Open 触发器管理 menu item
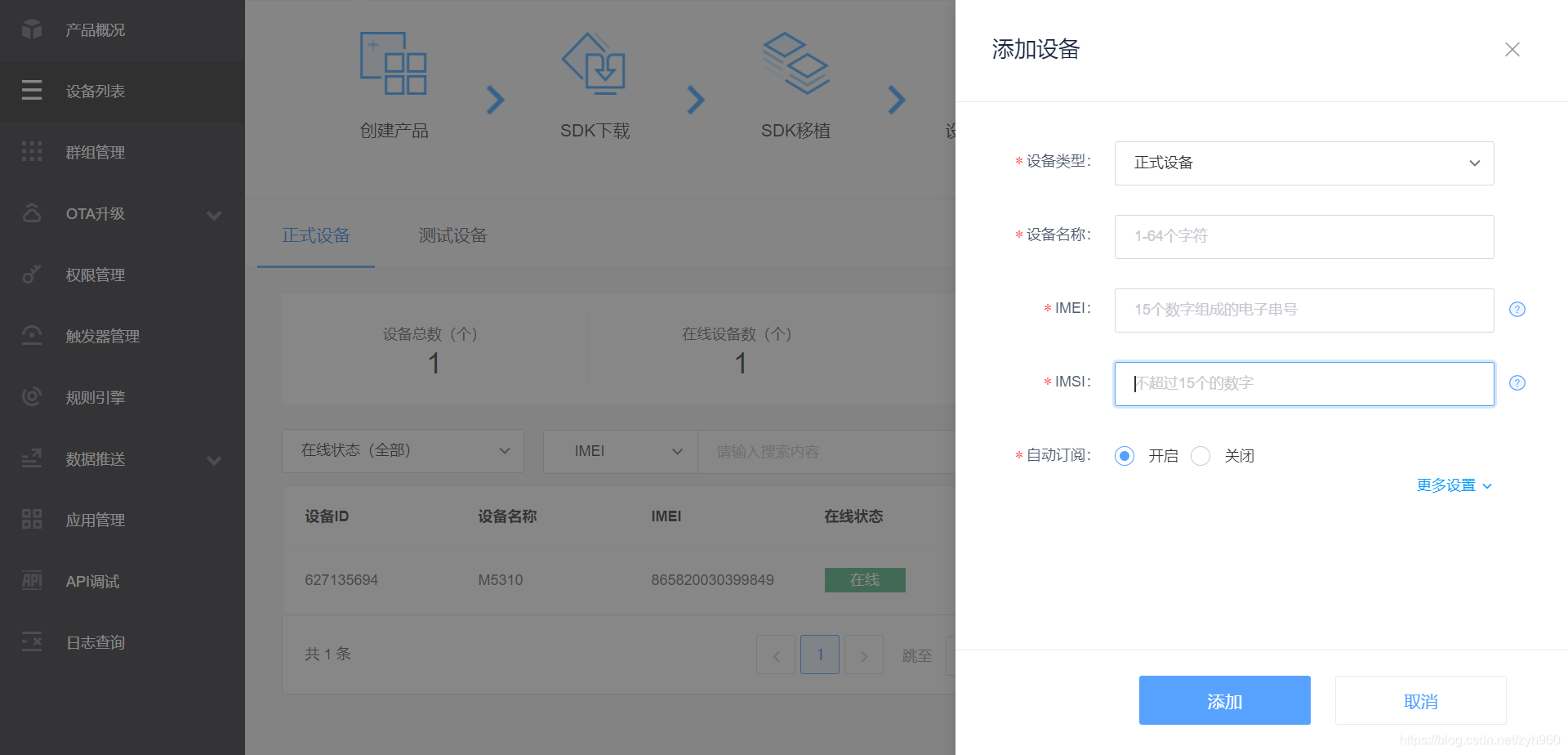 [122, 337]
